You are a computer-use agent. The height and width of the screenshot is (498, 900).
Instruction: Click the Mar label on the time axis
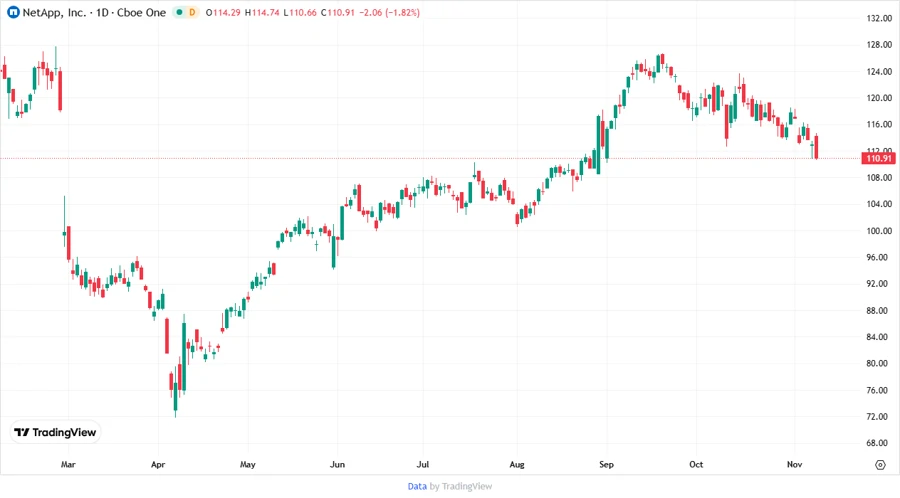pyautogui.click(x=68, y=464)
